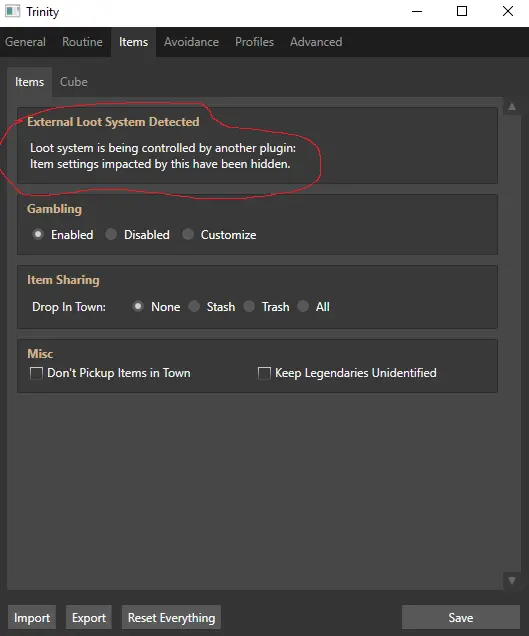Click the Reset Everything button
529x636 pixels.
(172, 617)
